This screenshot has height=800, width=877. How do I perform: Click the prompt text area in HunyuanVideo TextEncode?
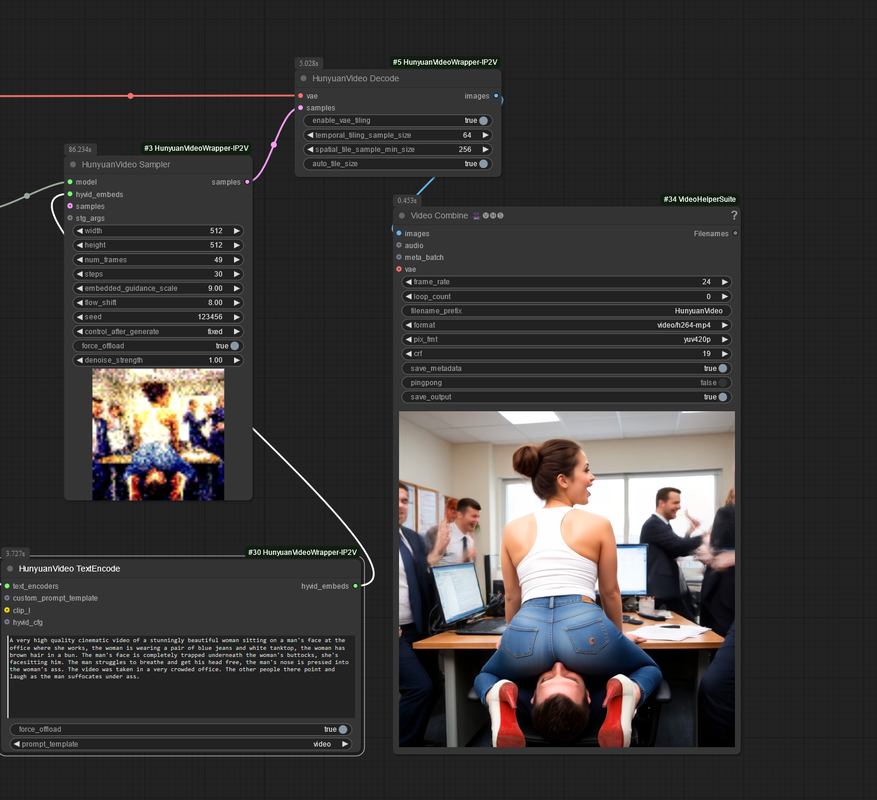point(181,676)
